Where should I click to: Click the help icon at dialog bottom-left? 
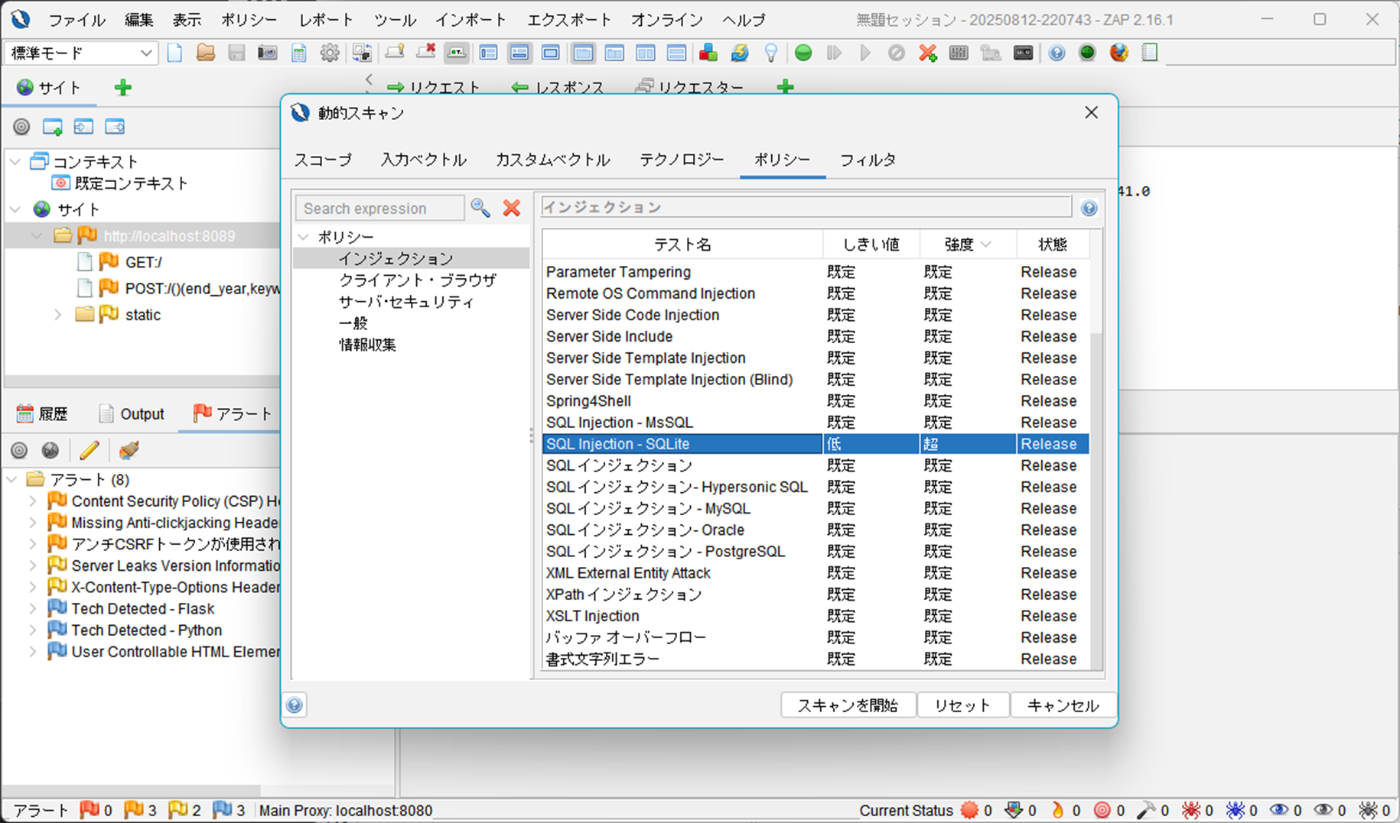(294, 705)
